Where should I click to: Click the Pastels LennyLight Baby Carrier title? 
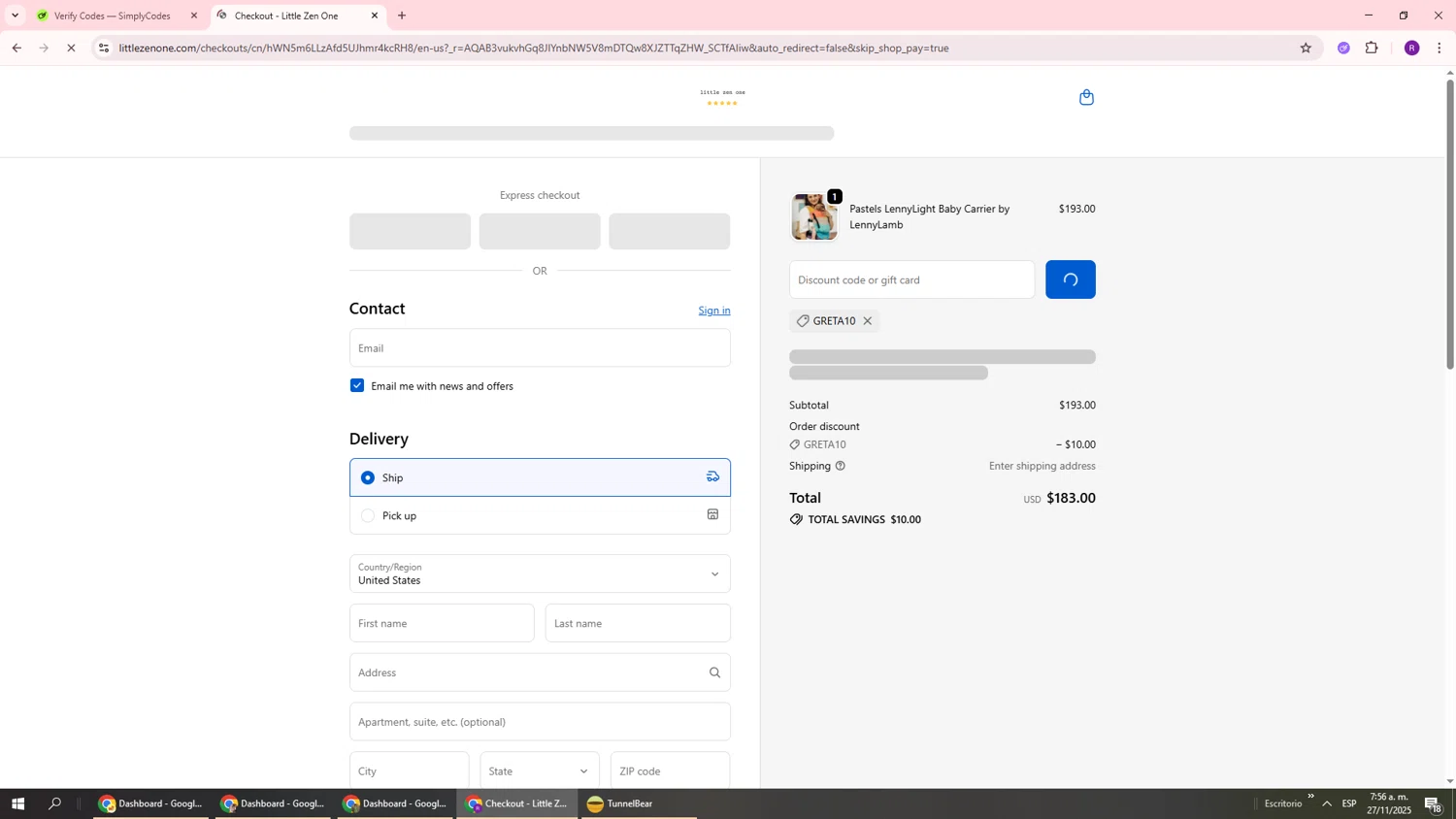[x=929, y=216]
